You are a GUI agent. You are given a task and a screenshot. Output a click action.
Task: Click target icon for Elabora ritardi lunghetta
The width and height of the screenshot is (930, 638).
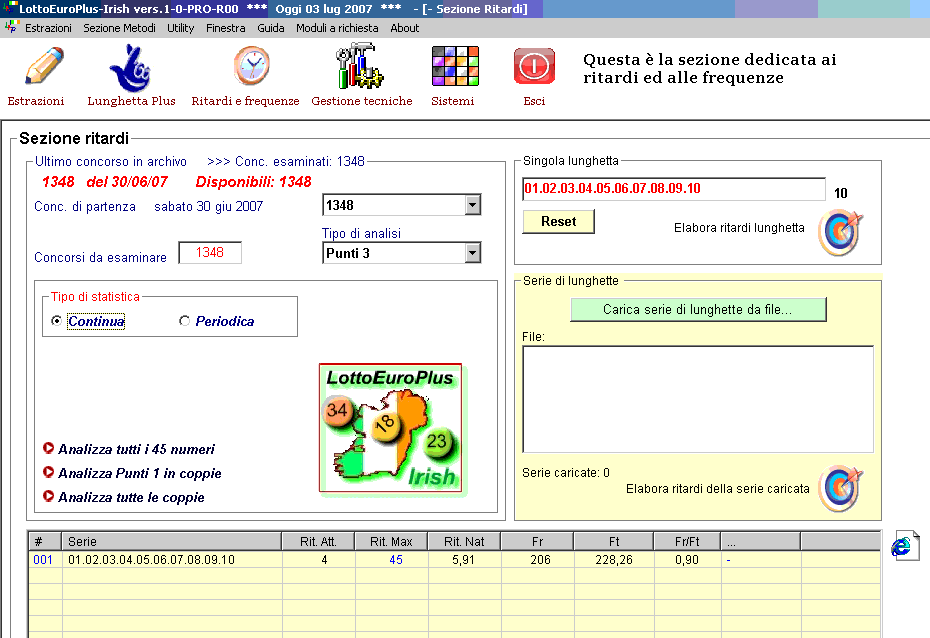[x=840, y=232]
